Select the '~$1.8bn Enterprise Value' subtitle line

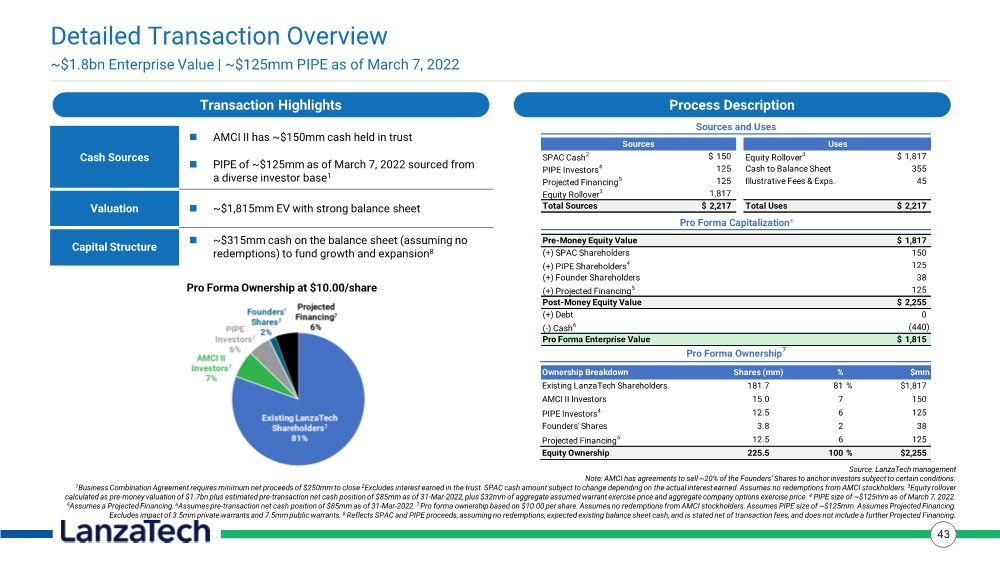point(255,64)
